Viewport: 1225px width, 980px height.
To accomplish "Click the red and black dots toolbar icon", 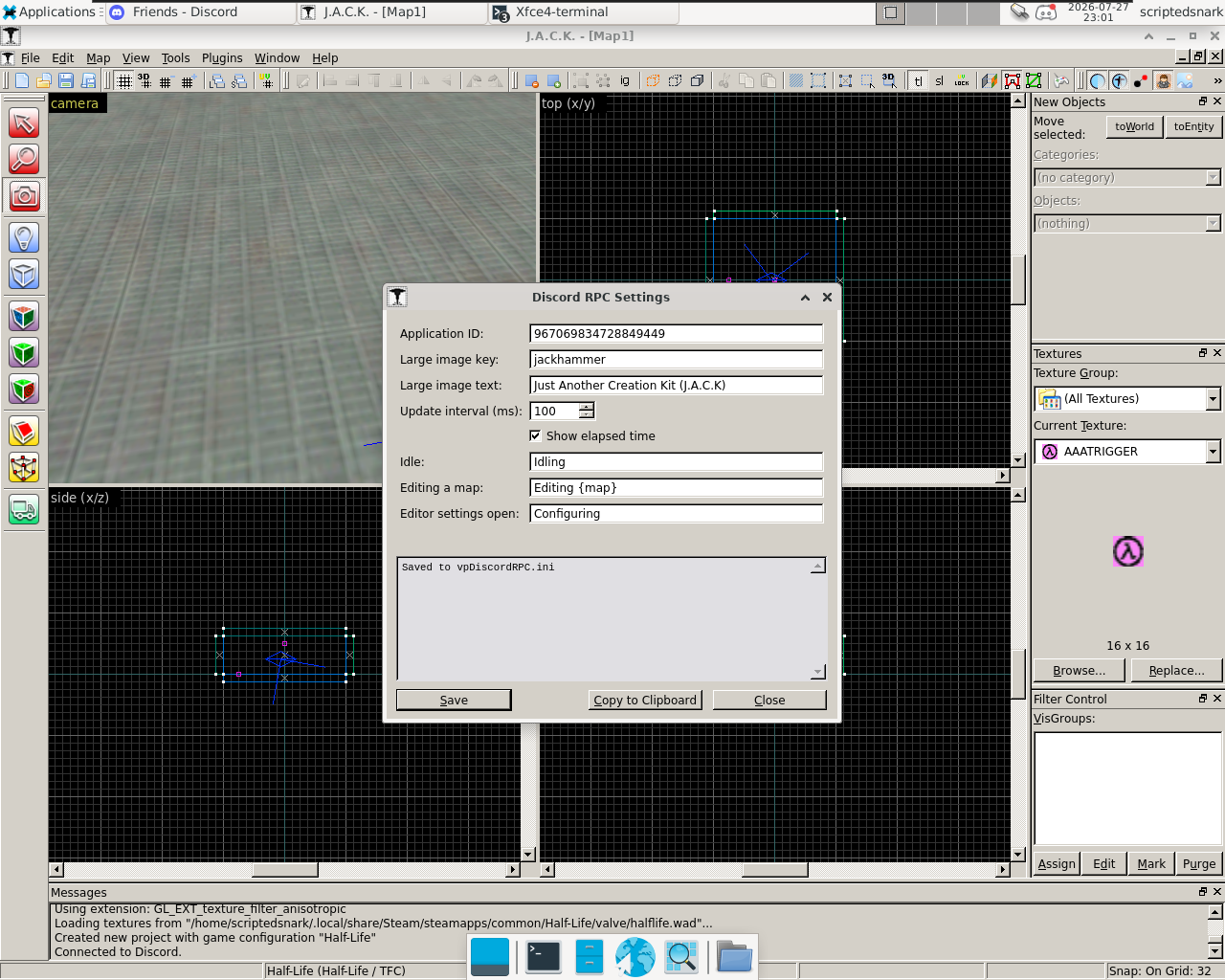I will pos(1140,81).
